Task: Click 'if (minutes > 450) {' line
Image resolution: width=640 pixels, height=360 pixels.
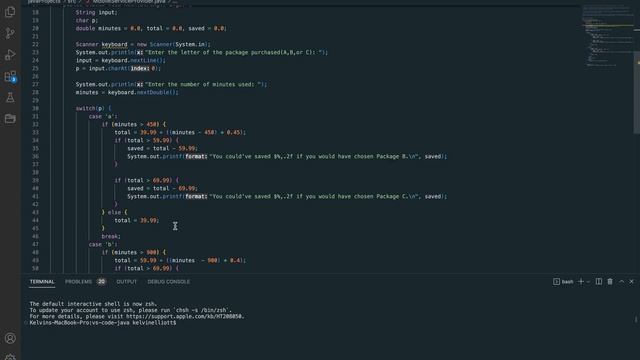Action: pyautogui.click(x=134, y=124)
